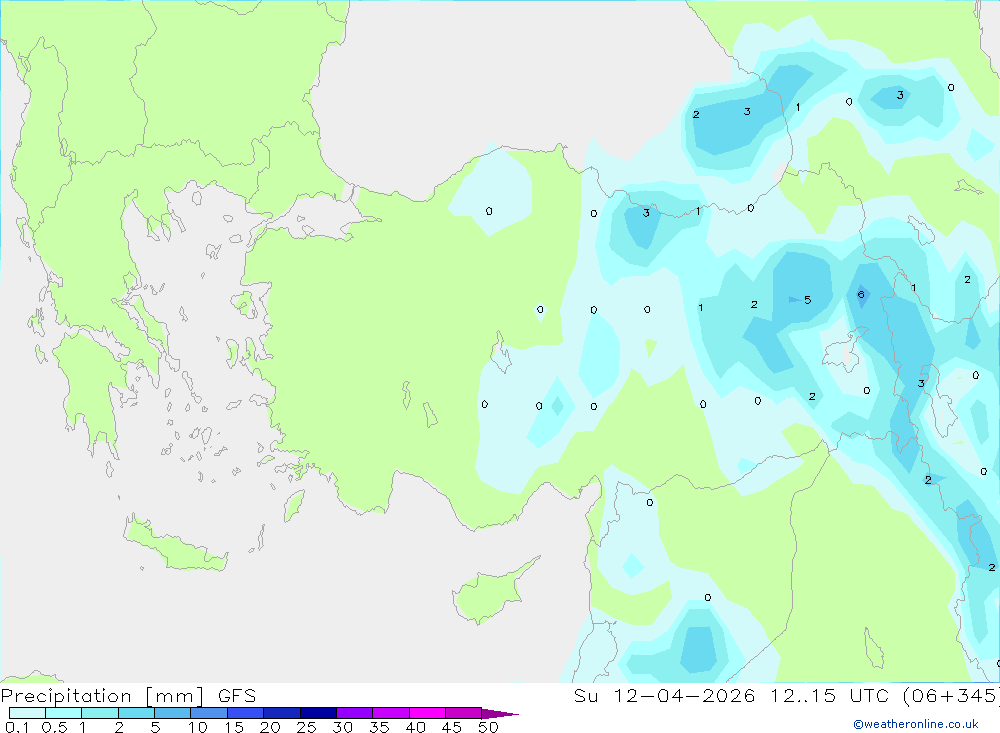Click the 25–30 mm navy legend box
This screenshot has height=733, width=1000.
318,713
